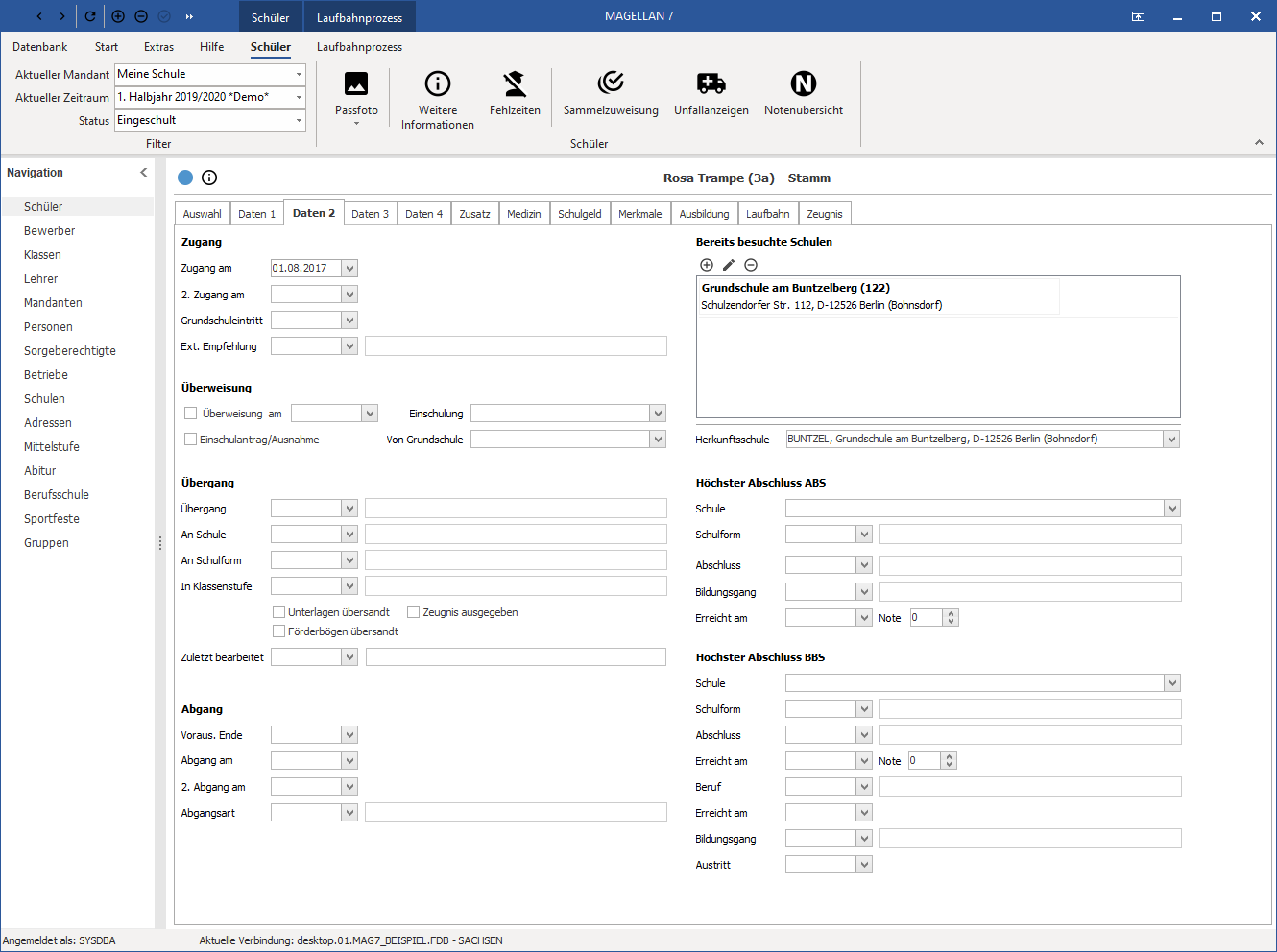Edit the selected visited school entry
This screenshot has width=1277, height=952.
pos(729,265)
